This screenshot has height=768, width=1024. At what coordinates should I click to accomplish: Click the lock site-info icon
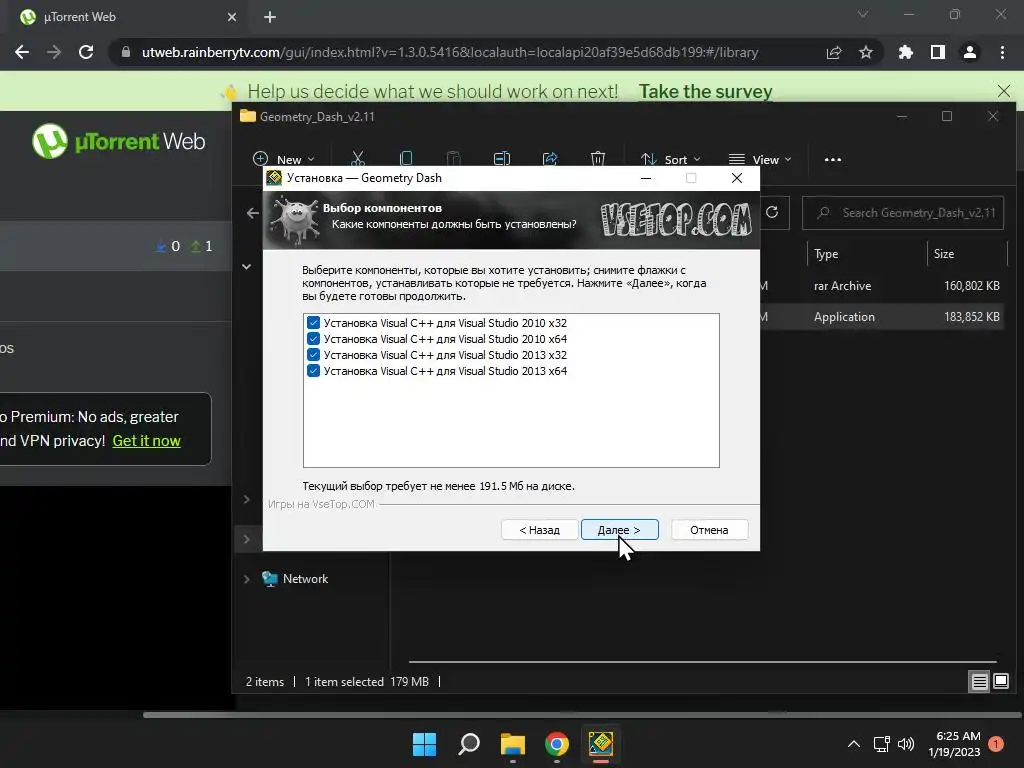(x=126, y=52)
